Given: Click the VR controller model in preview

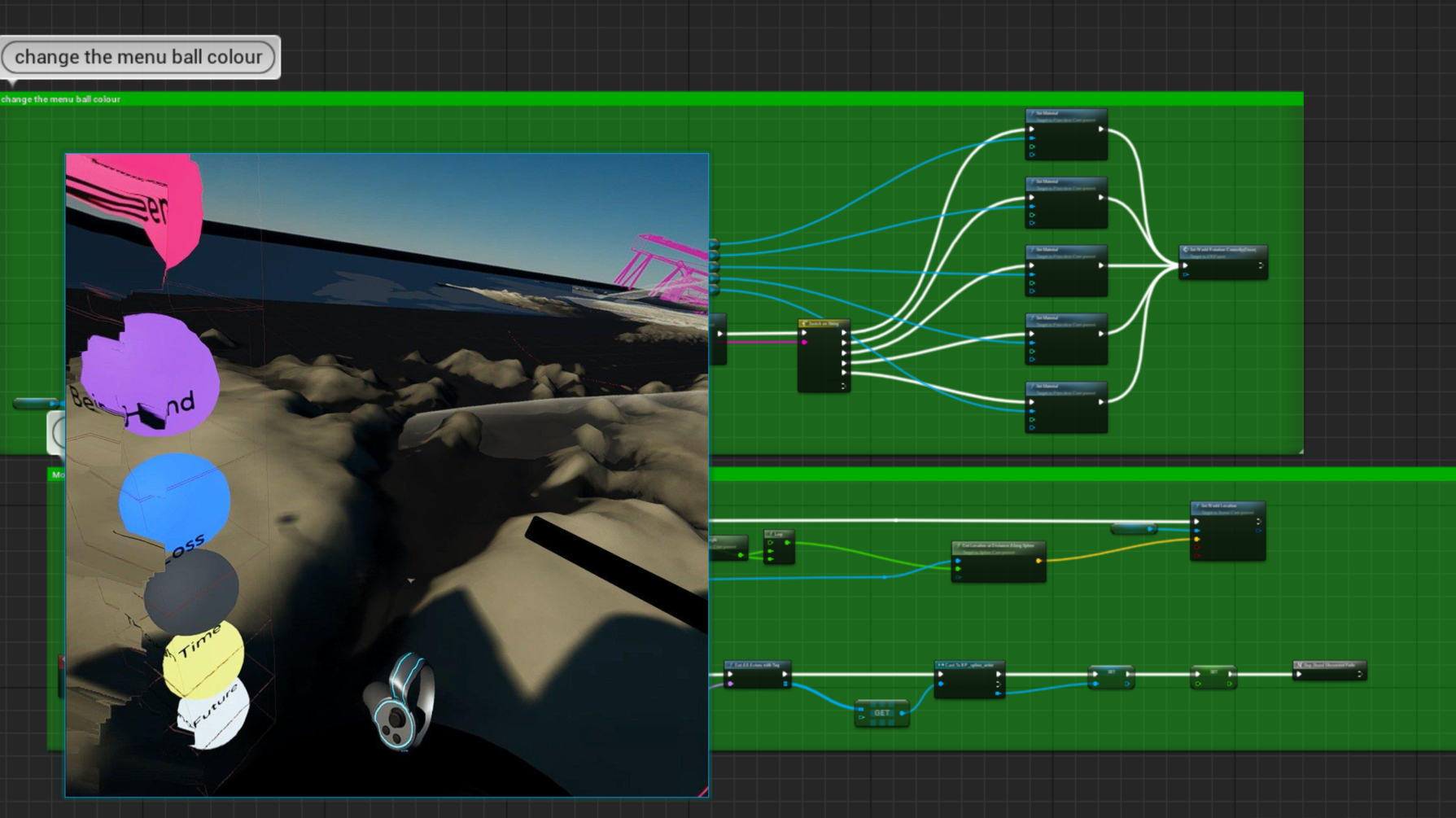Looking at the screenshot, I should click(400, 702).
